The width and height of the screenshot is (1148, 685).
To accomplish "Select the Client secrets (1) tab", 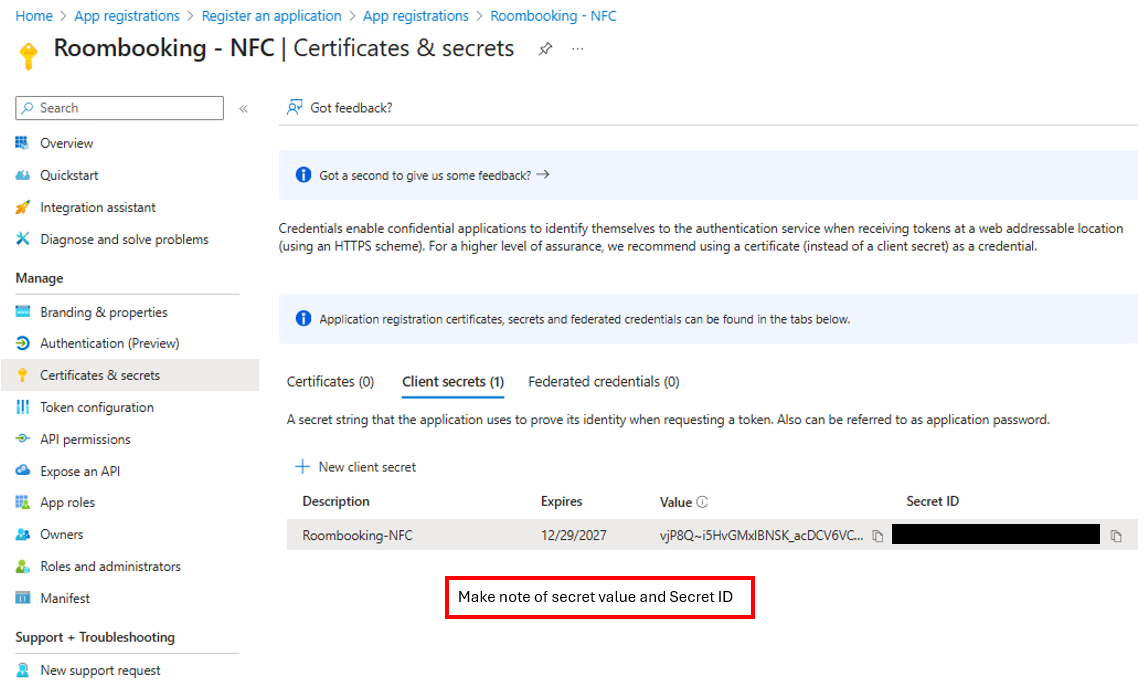I will tap(452, 382).
